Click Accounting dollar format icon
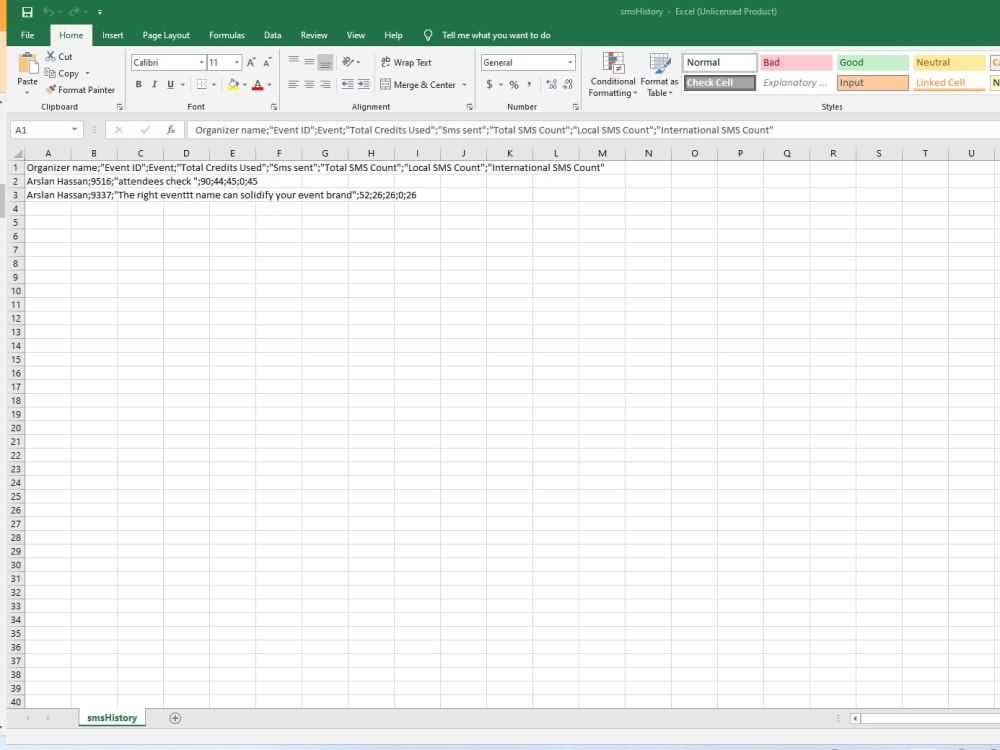The image size is (1000, 750). [x=489, y=84]
